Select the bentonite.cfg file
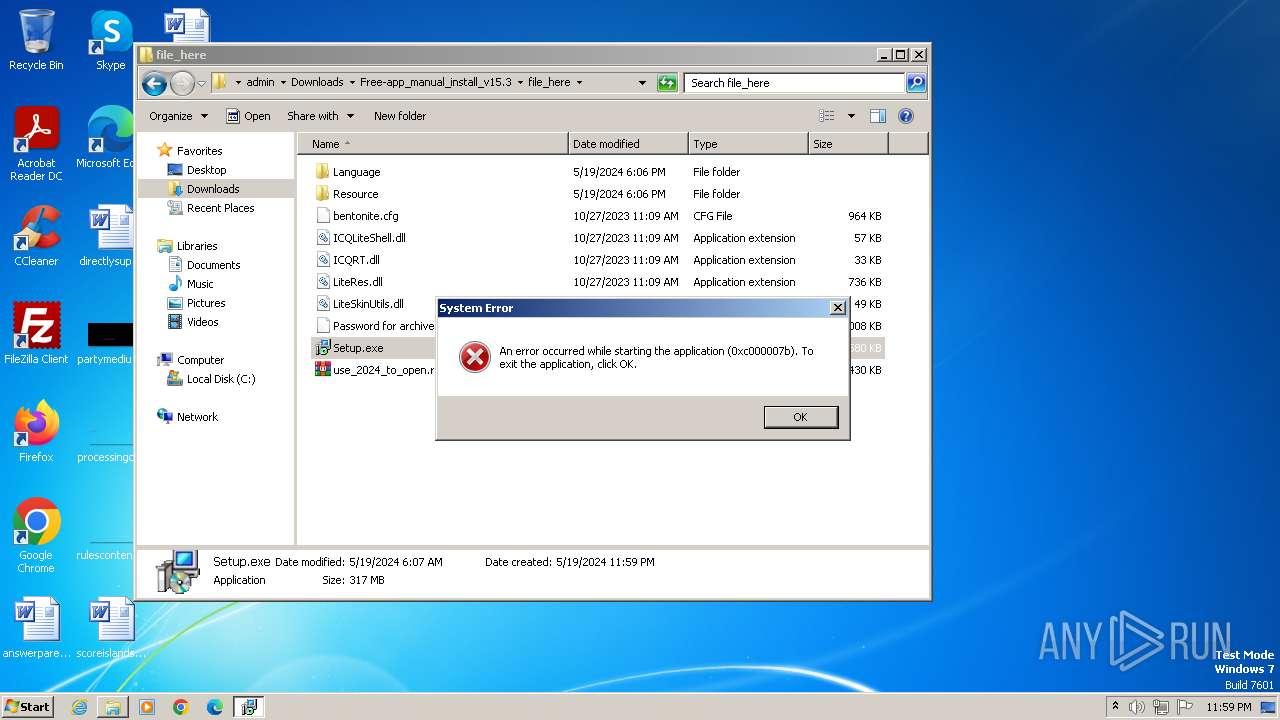1280x720 pixels. [x=365, y=216]
